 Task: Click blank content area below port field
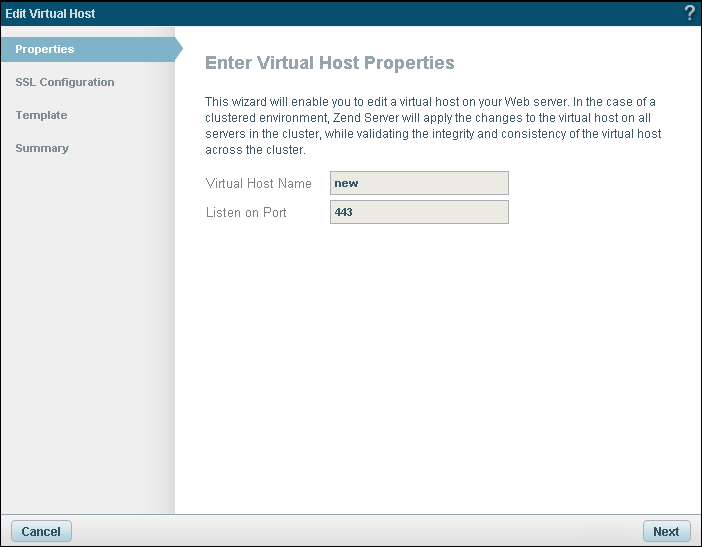(437, 360)
